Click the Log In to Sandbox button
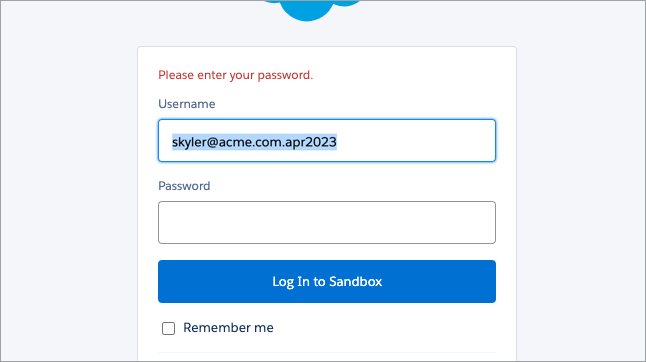 click(327, 281)
